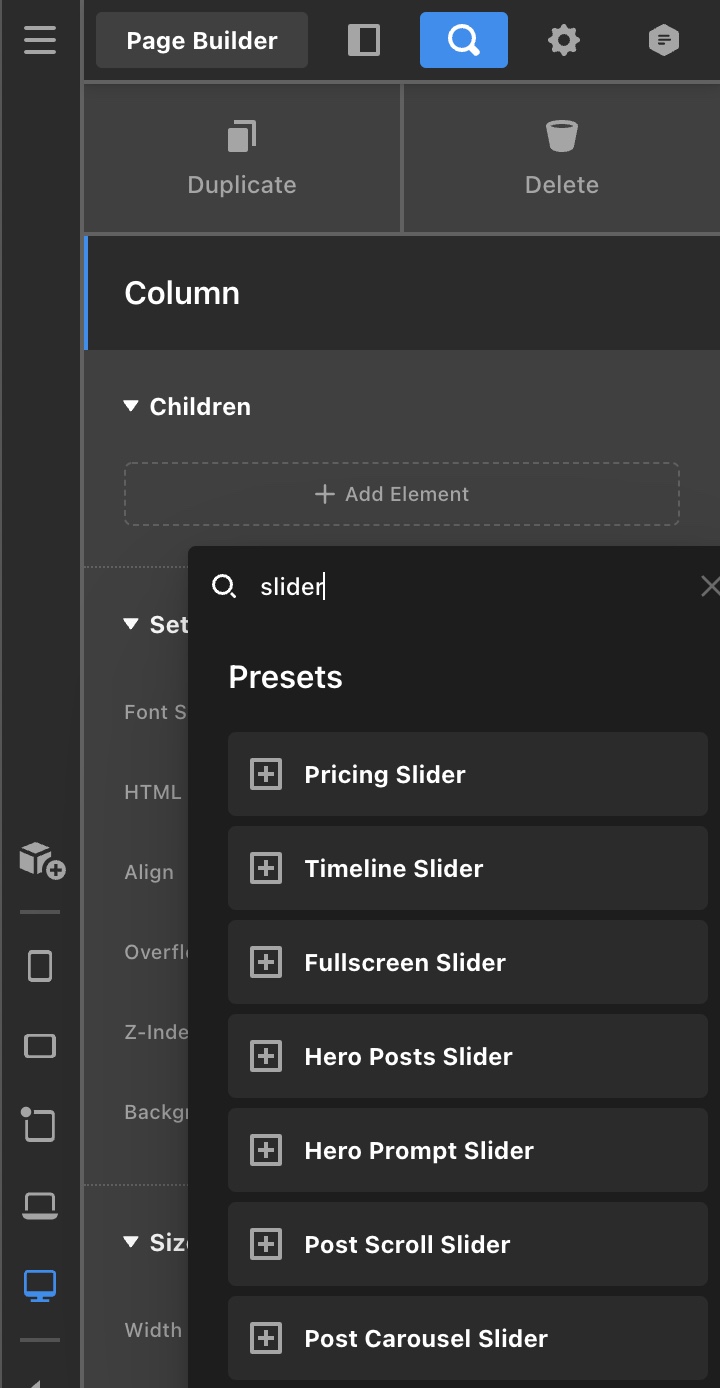The height and width of the screenshot is (1388, 720).
Task: Select the desktop monitor viewport icon
Action: pos(40,1286)
